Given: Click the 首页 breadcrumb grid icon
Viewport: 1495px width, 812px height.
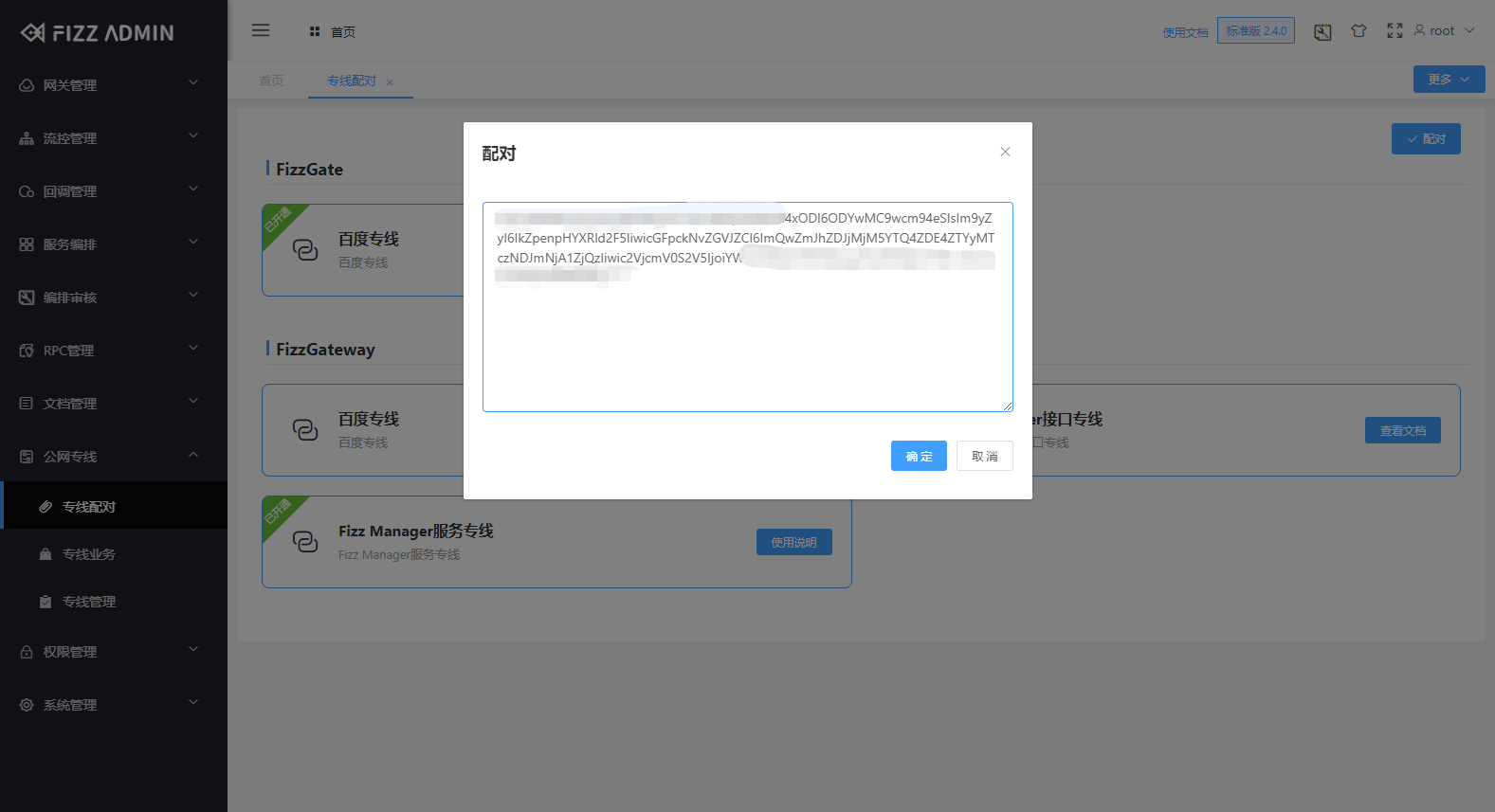Looking at the screenshot, I should [315, 31].
